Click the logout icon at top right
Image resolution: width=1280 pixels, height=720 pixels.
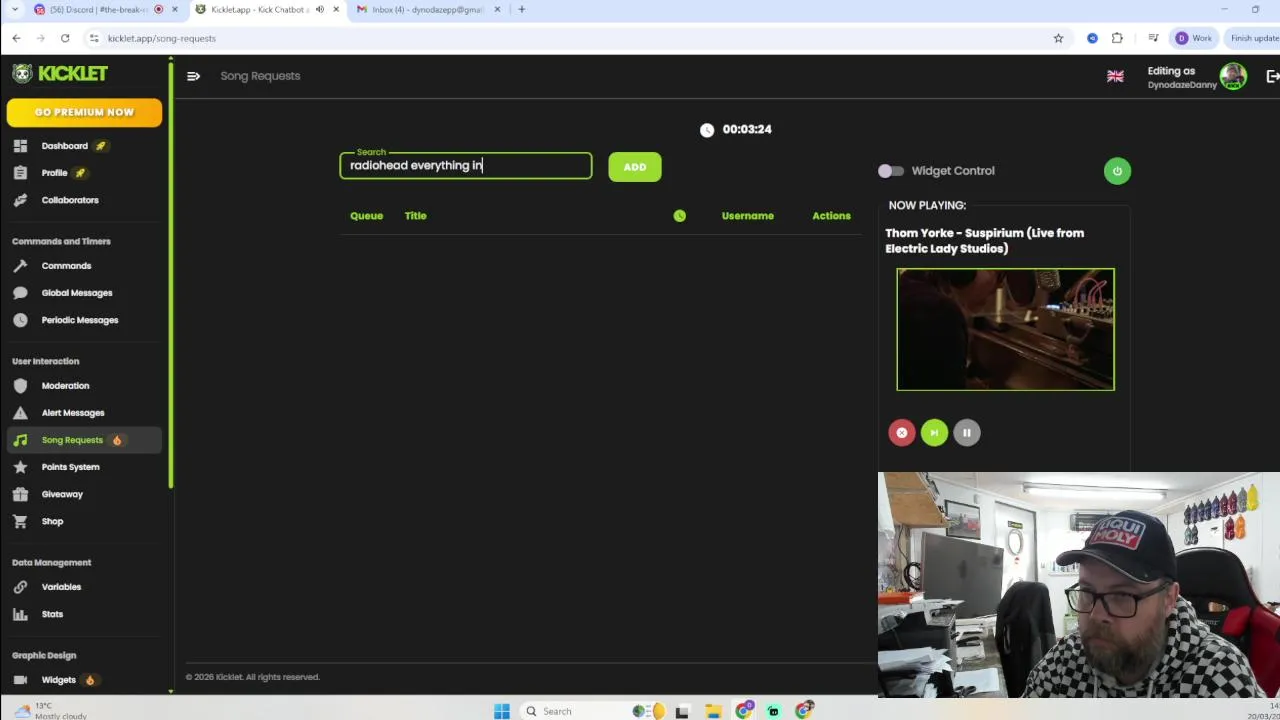click(x=1272, y=76)
